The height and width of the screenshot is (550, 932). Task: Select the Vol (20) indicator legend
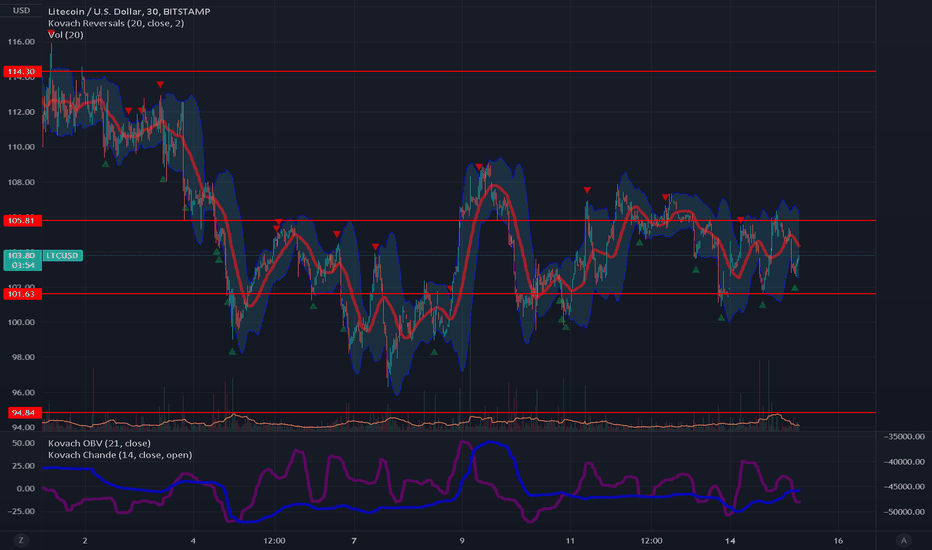[66, 35]
